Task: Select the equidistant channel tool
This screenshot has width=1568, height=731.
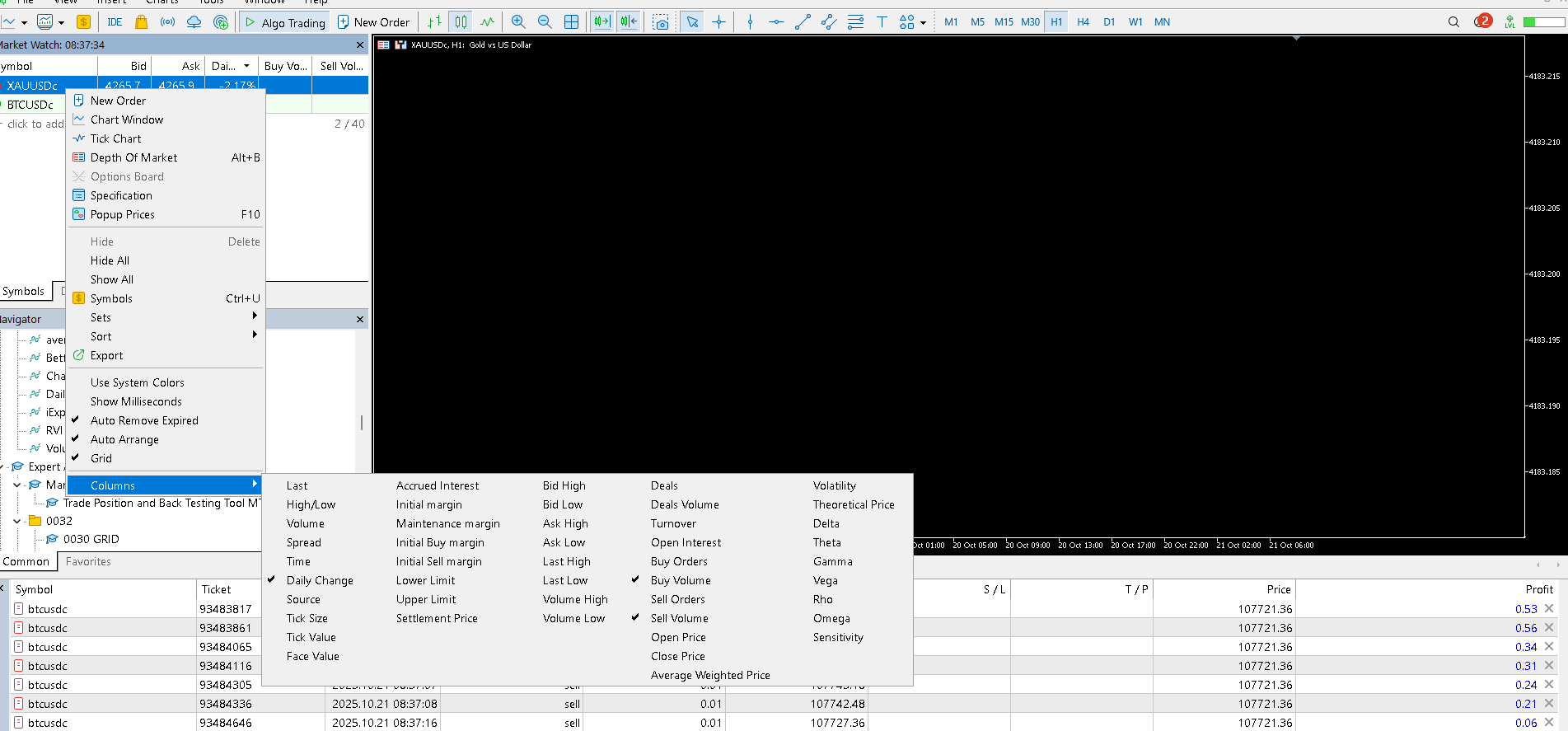Action: pyautogui.click(x=829, y=22)
